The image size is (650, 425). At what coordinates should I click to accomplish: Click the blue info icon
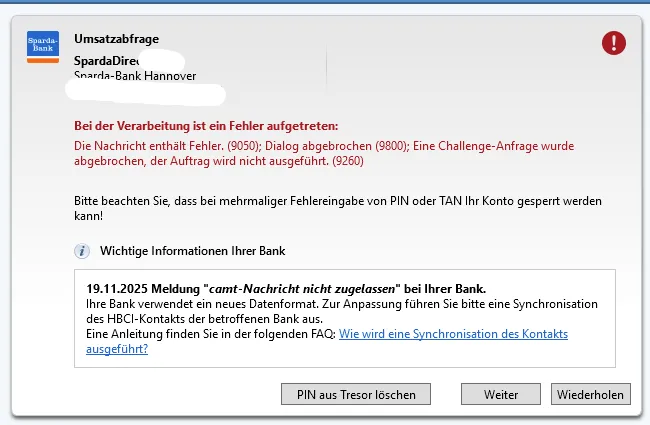[82, 250]
